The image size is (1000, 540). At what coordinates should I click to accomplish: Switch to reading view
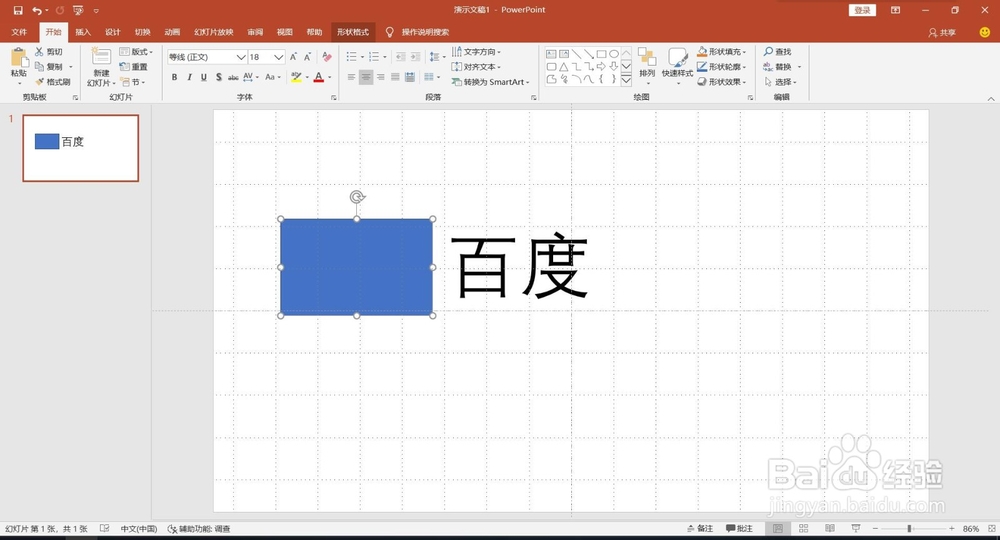(x=830, y=529)
